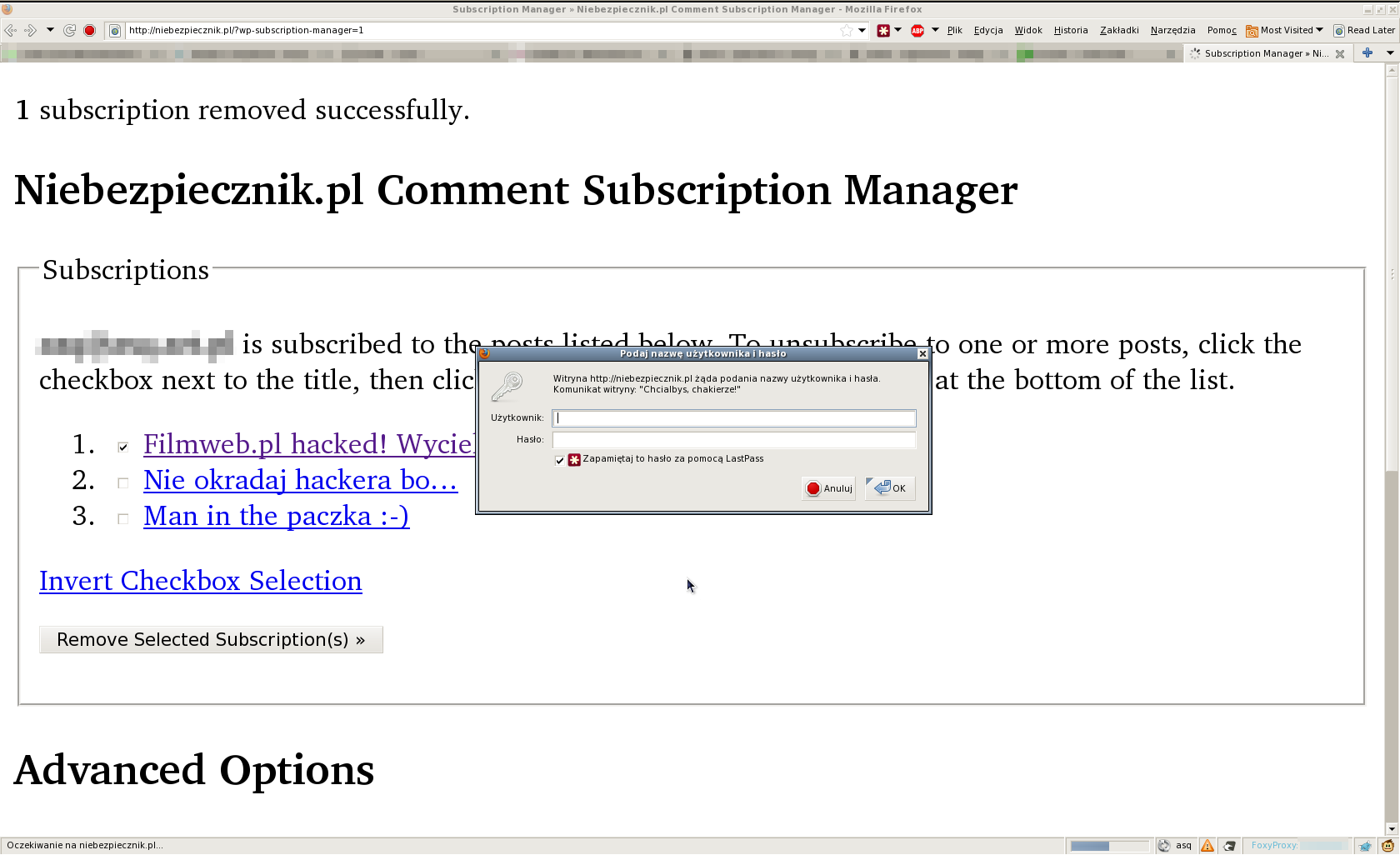Open the Man in the paczka :-) link

pyautogui.click(x=276, y=516)
